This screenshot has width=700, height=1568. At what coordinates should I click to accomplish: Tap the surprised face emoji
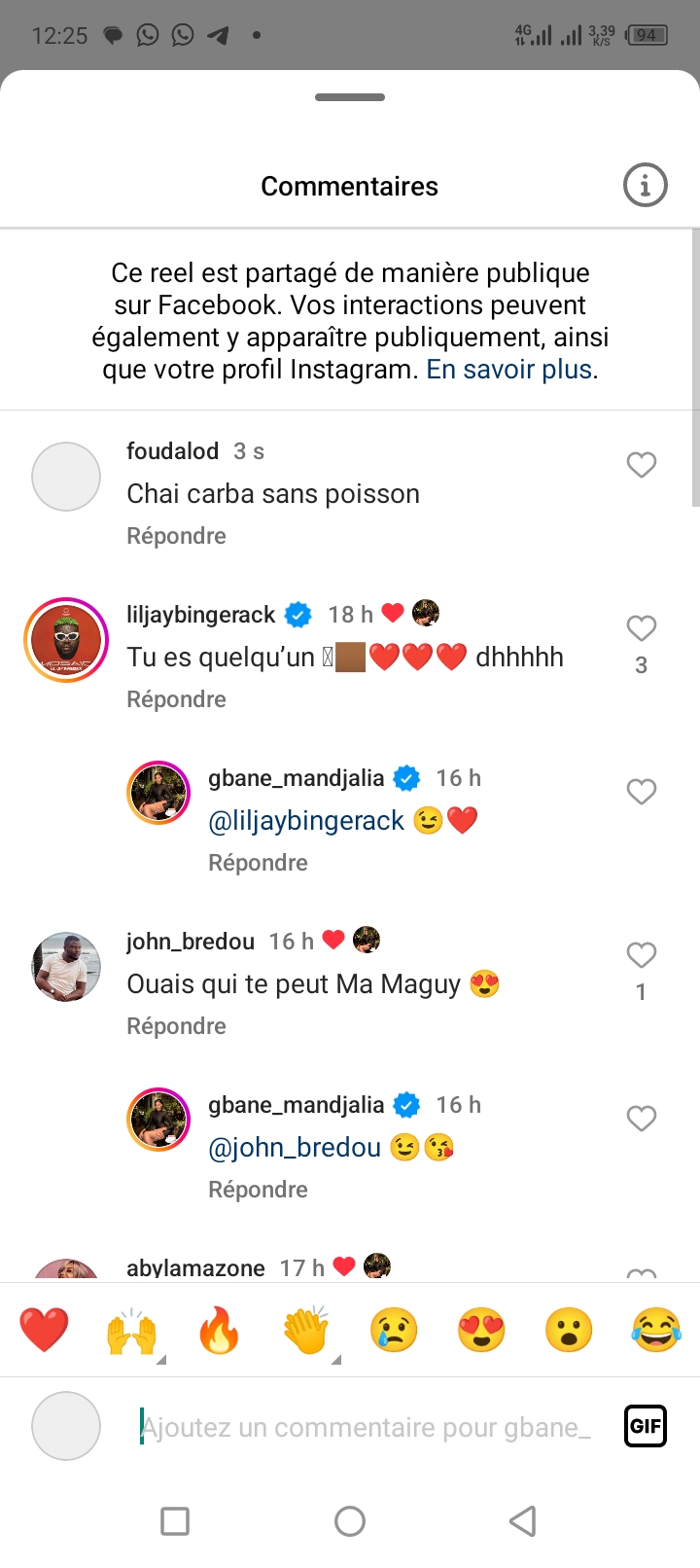tap(569, 1330)
